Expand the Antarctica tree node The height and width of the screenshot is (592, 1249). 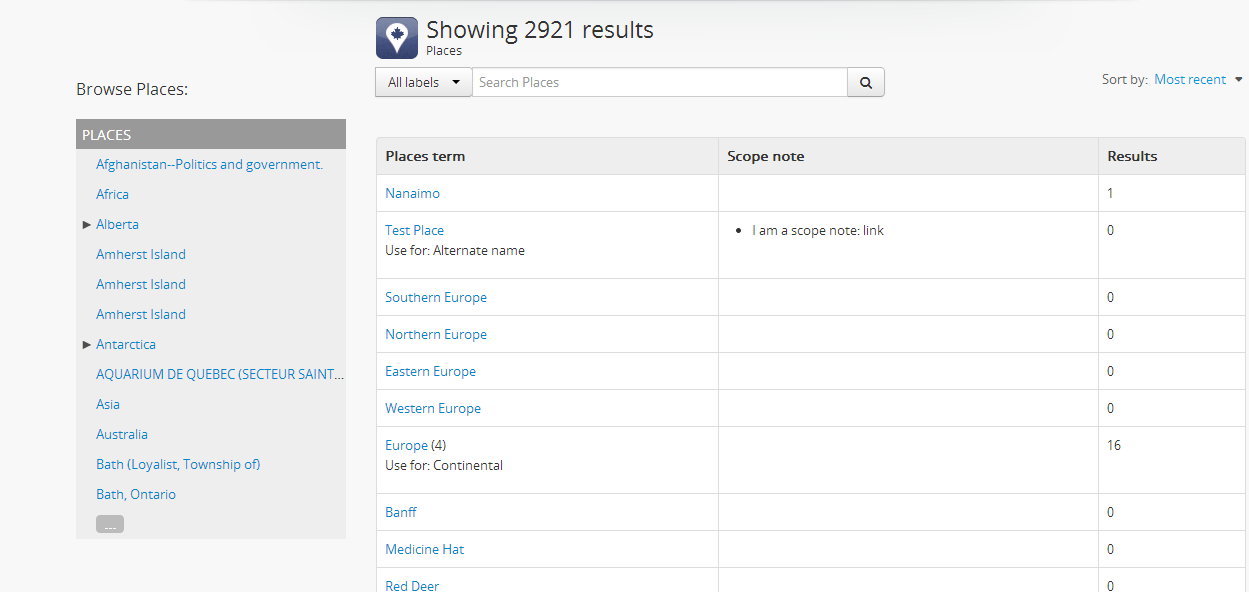(x=87, y=345)
